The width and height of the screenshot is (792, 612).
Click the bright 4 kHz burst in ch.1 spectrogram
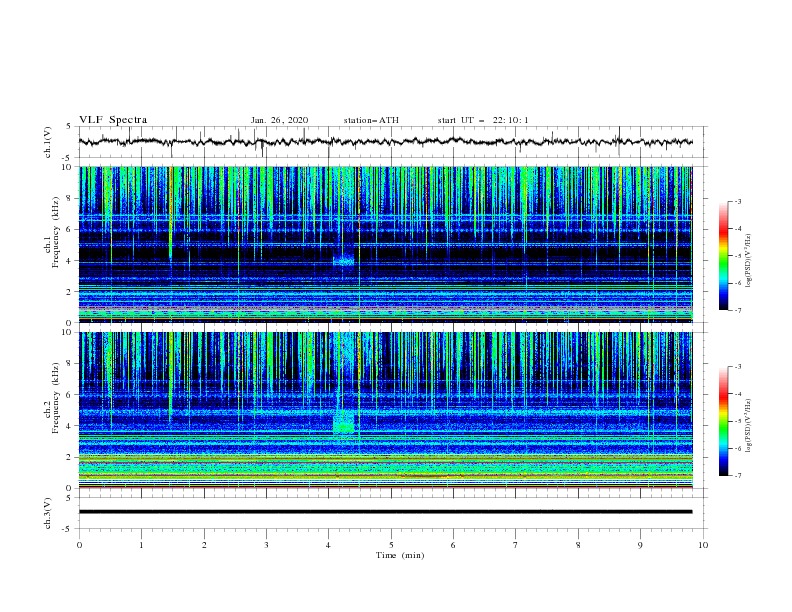pyautogui.click(x=344, y=261)
